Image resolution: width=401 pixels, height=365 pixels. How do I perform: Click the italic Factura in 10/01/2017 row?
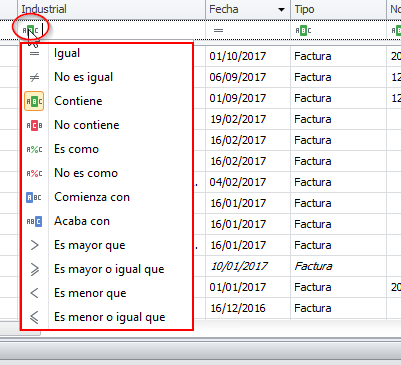point(313,266)
